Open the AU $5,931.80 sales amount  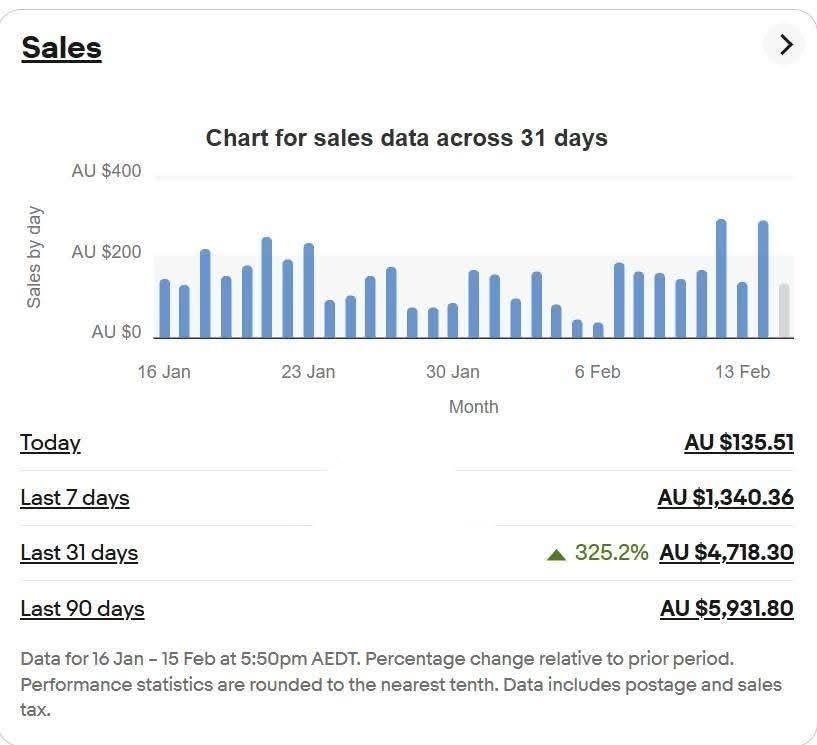[x=727, y=608]
